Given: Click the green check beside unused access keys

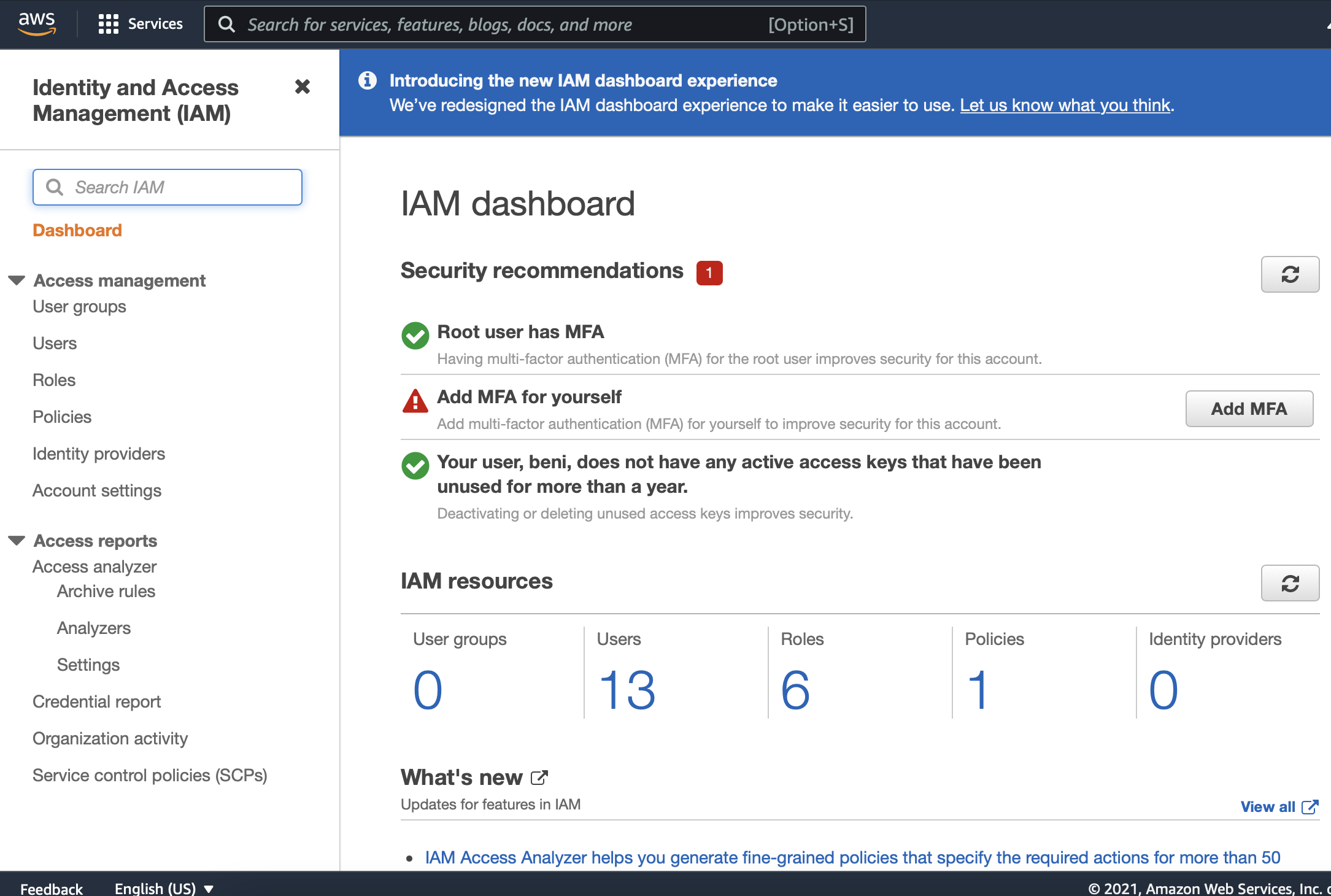Looking at the screenshot, I should tap(415, 466).
